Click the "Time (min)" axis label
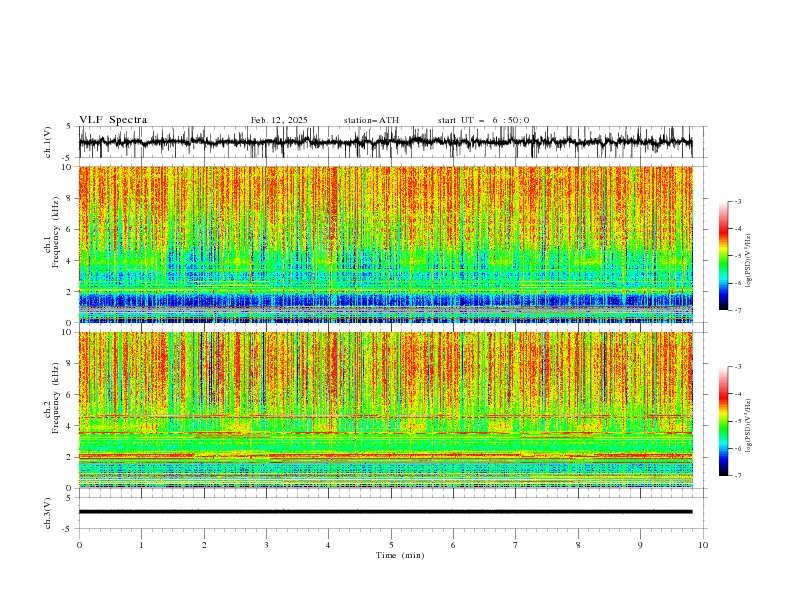The image size is (792, 612). pos(400,555)
